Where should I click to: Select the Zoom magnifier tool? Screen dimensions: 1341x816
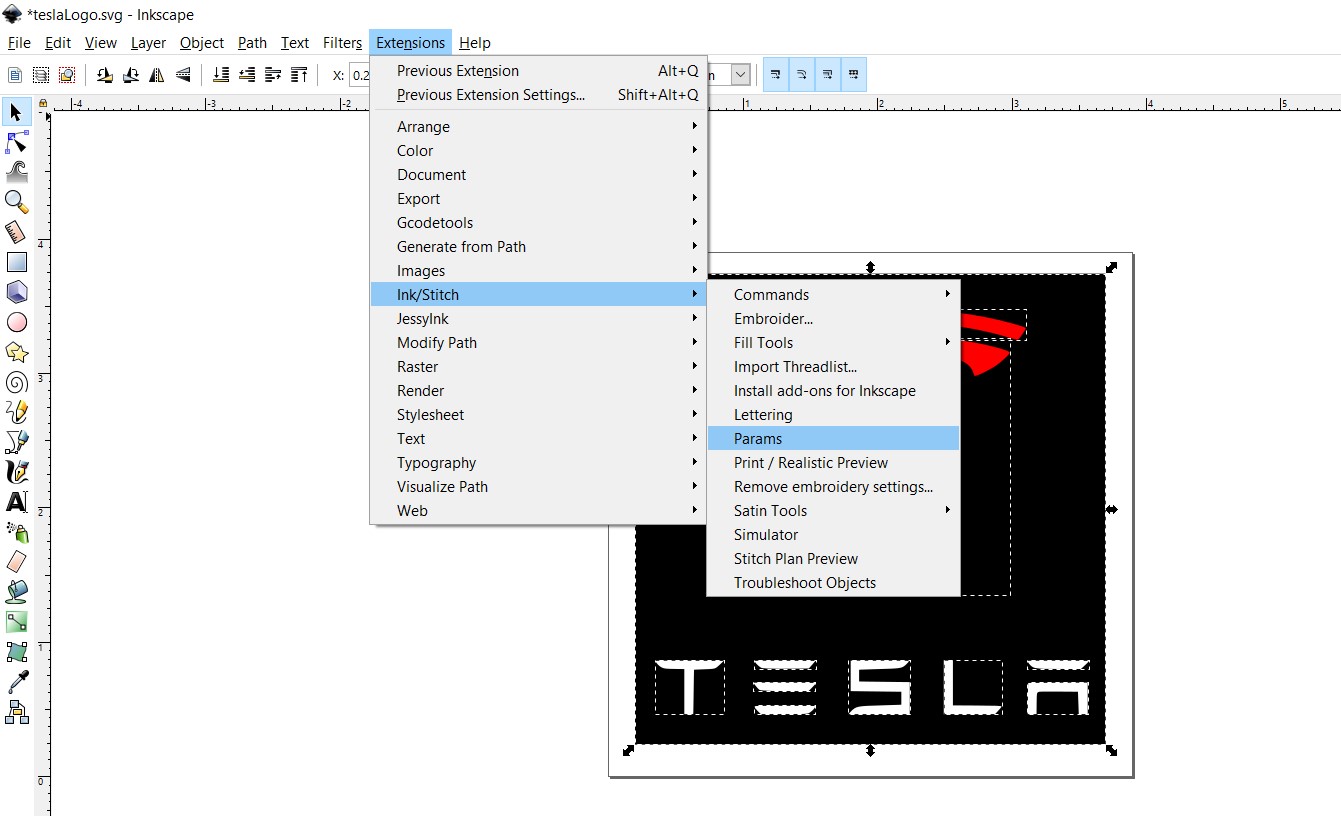point(16,202)
